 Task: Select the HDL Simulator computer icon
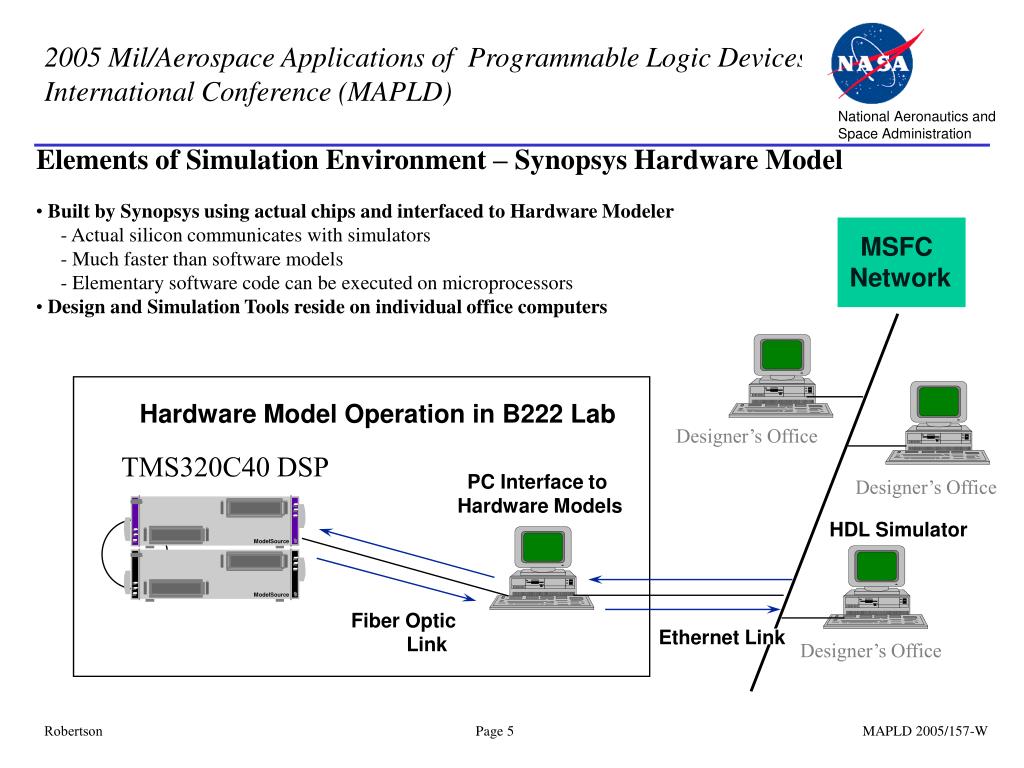(875, 587)
